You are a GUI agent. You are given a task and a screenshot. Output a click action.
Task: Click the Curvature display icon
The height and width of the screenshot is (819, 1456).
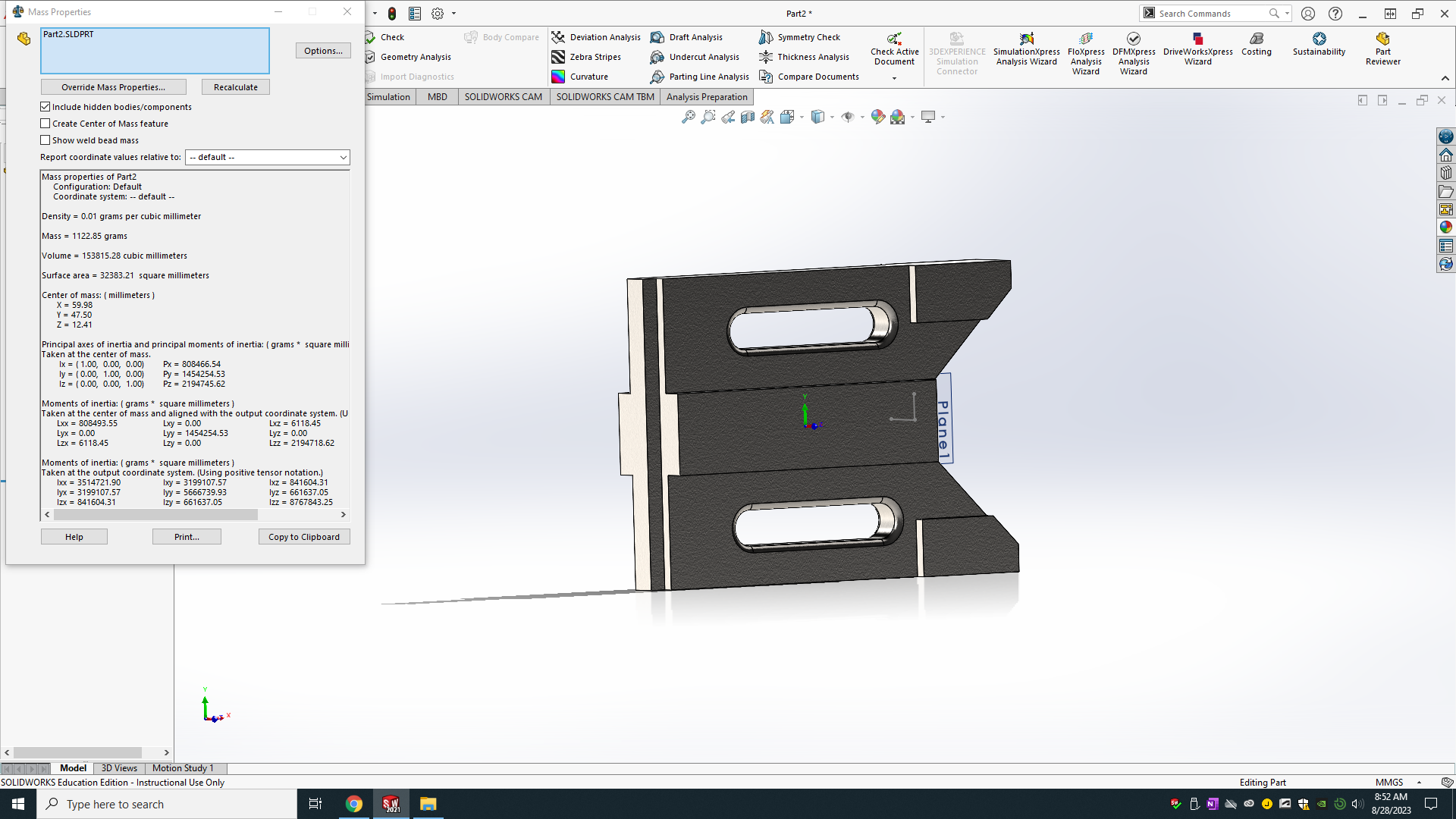[558, 77]
